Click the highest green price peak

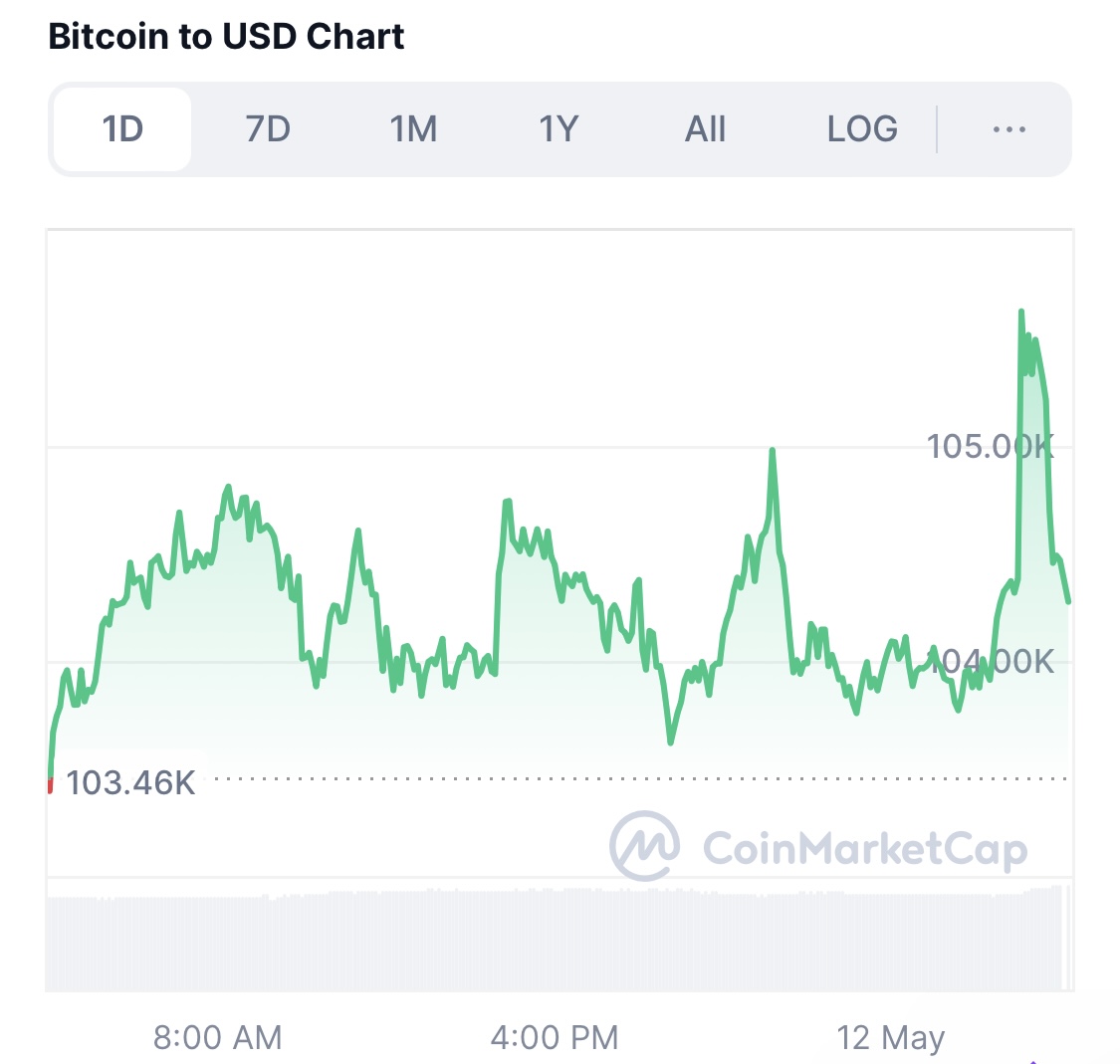[1021, 313]
